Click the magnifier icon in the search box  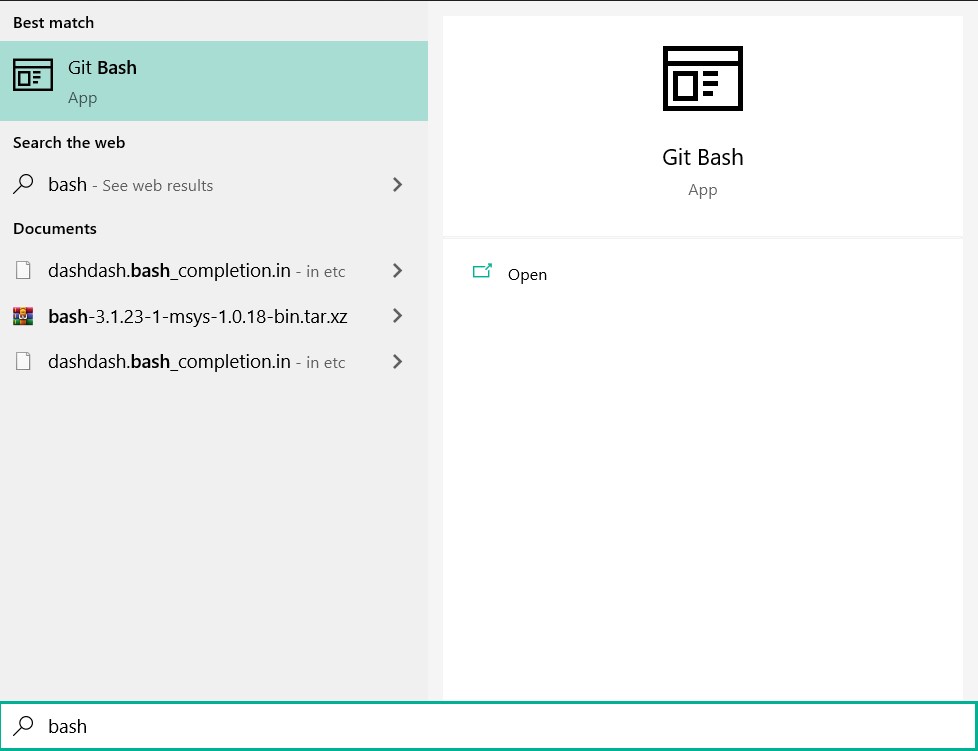pos(24,725)
